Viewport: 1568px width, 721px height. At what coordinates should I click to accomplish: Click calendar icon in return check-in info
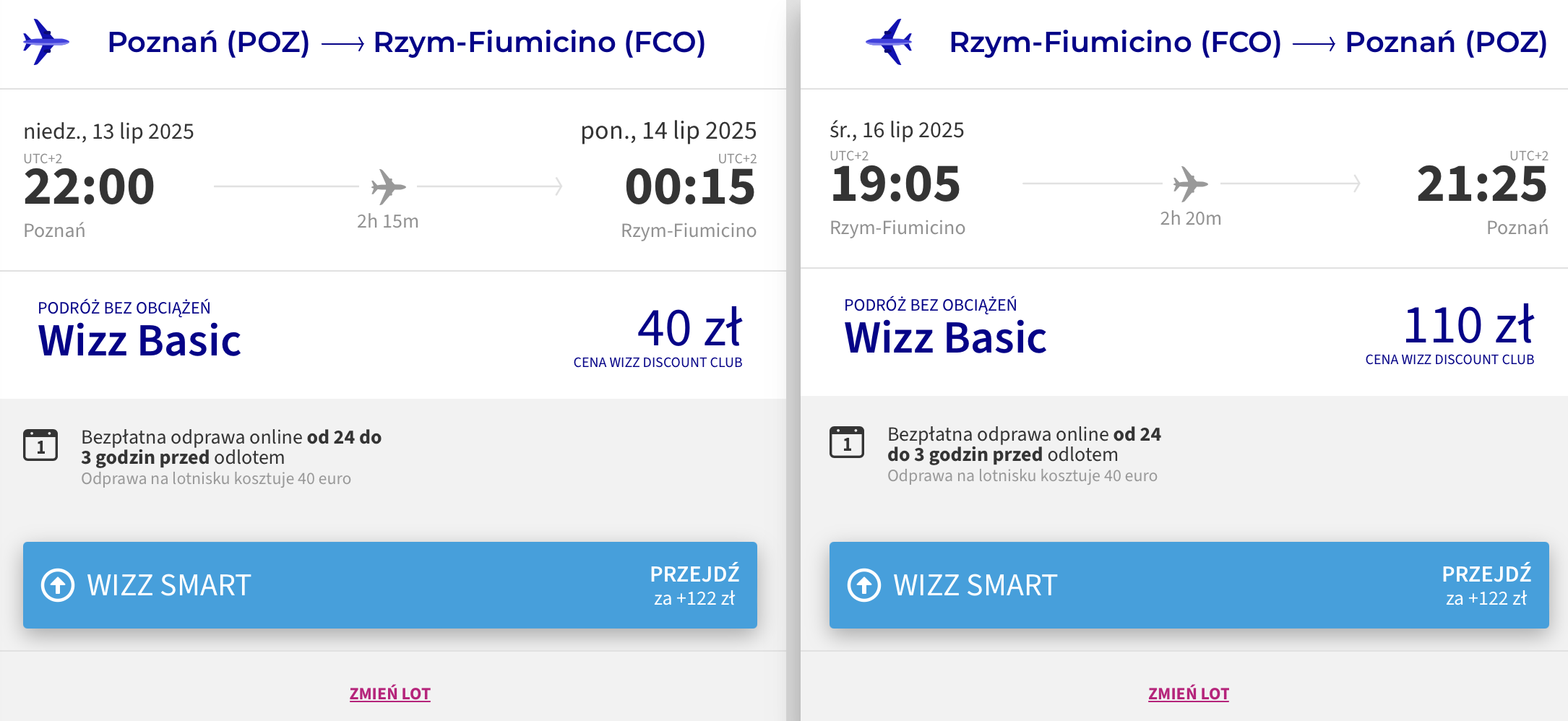[x=847, y=442]
